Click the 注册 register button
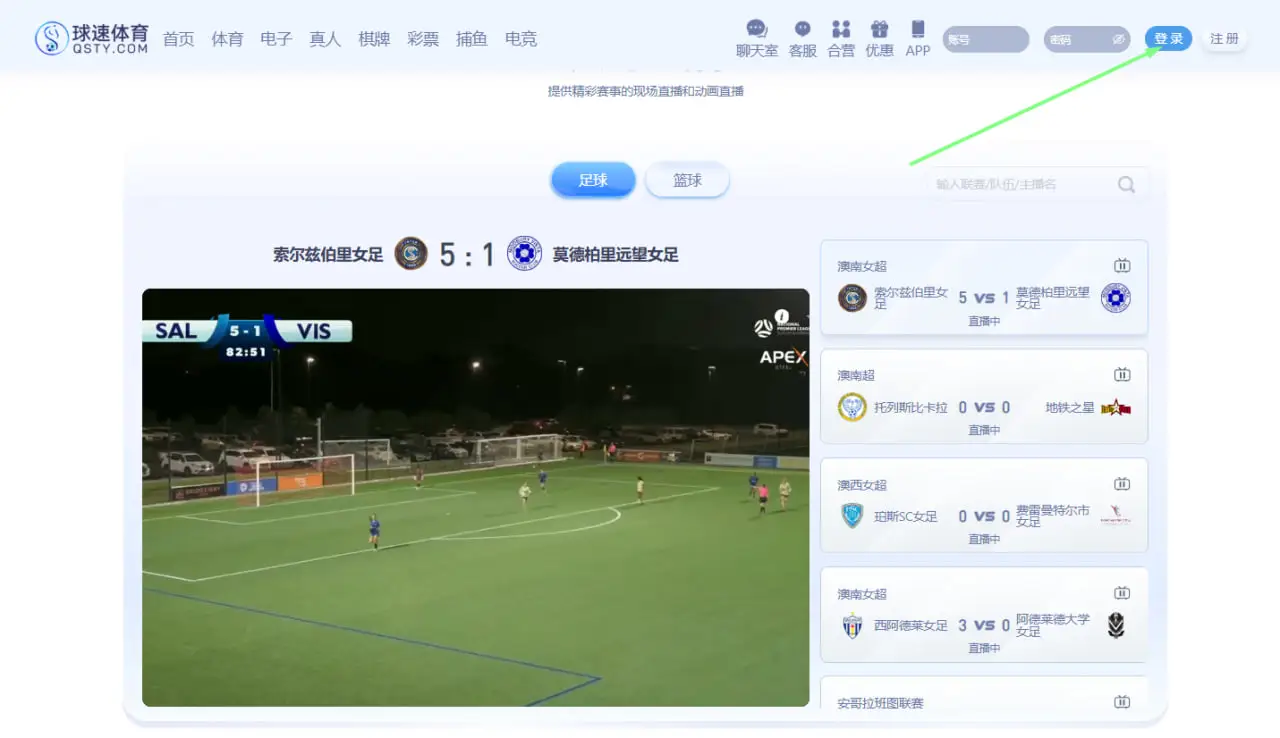Image resolution: width=1280 pixels, height=738 pixels. (1224, 39)
